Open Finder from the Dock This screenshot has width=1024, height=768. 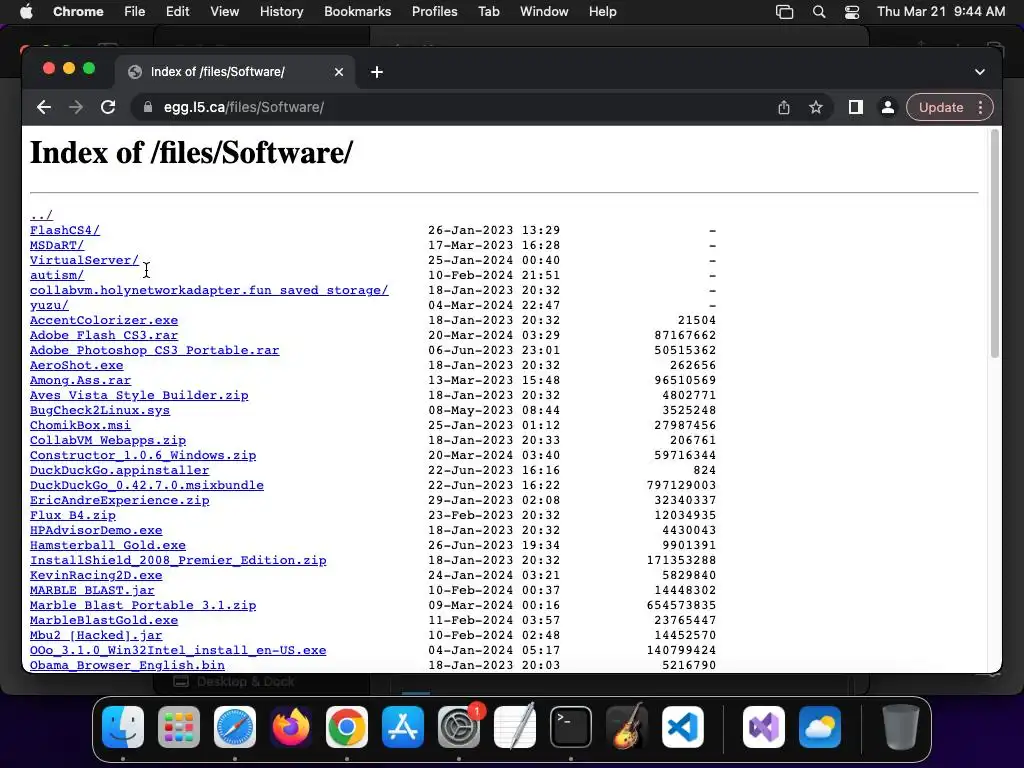coord(123,727)
